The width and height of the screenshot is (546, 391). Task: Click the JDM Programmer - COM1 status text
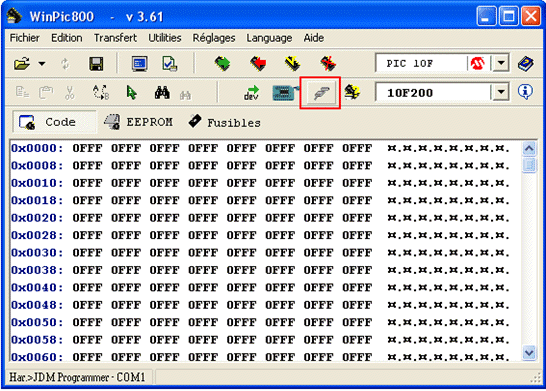77,377
